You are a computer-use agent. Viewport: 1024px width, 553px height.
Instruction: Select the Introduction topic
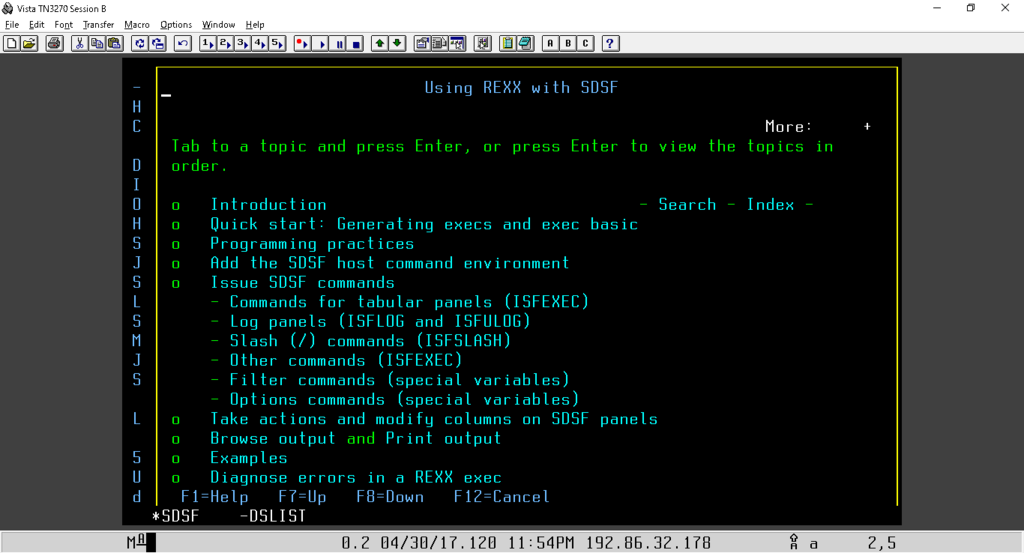tap(268, 204)
